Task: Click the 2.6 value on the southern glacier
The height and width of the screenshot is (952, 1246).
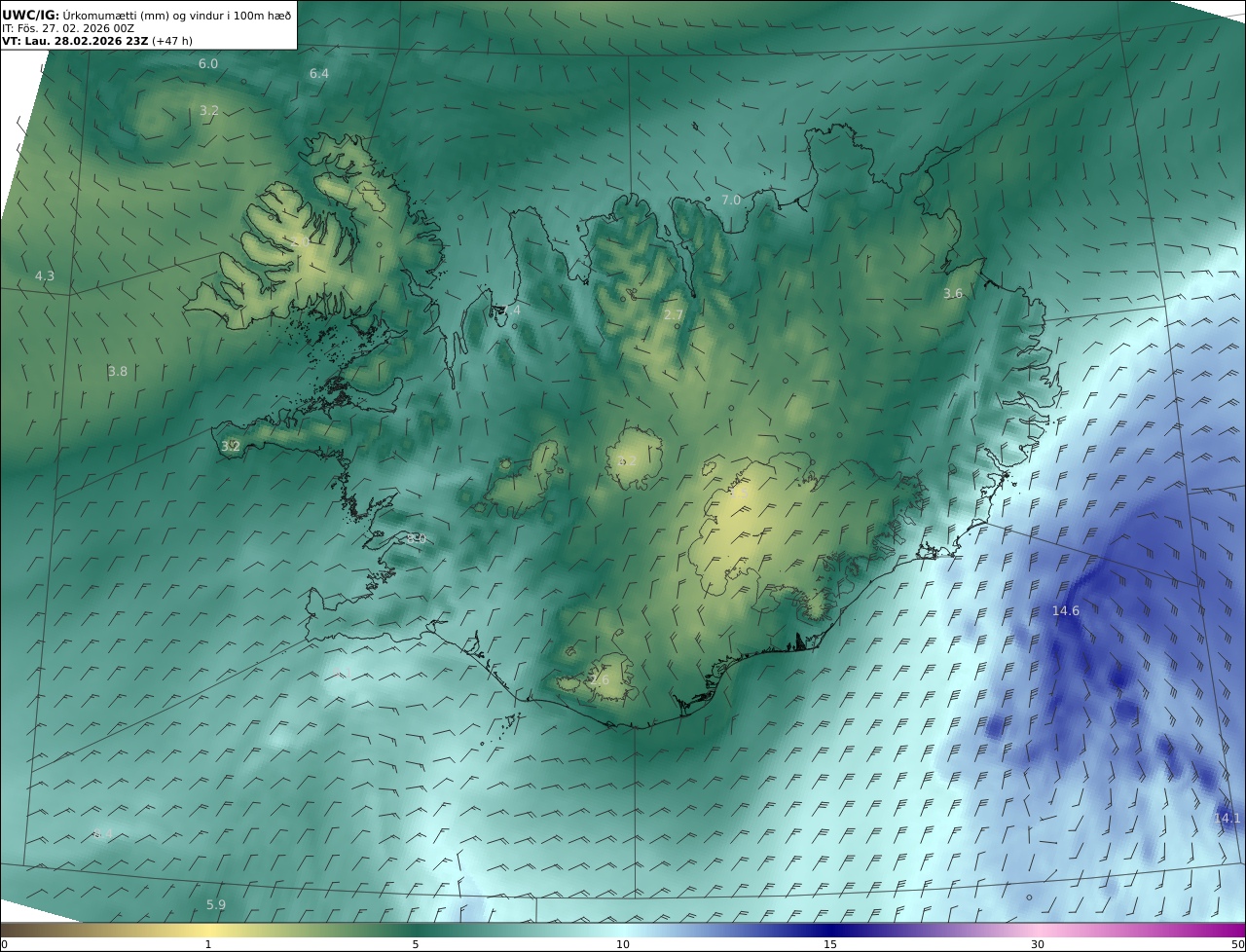Action: [600, 680]
